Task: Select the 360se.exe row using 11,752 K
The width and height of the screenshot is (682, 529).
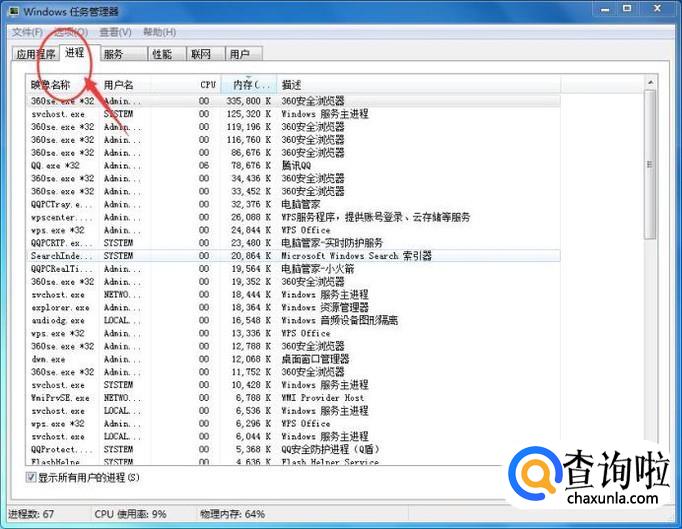Action: 293,372
